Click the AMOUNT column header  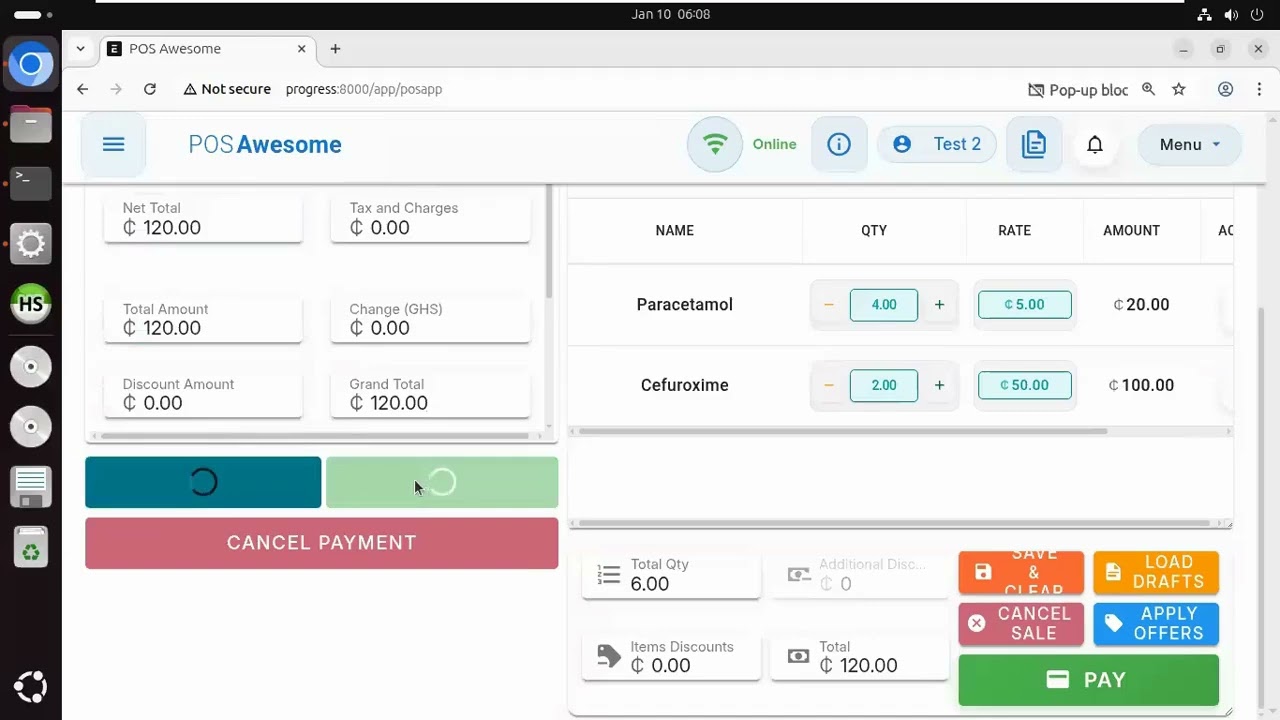click(1131, 230)
